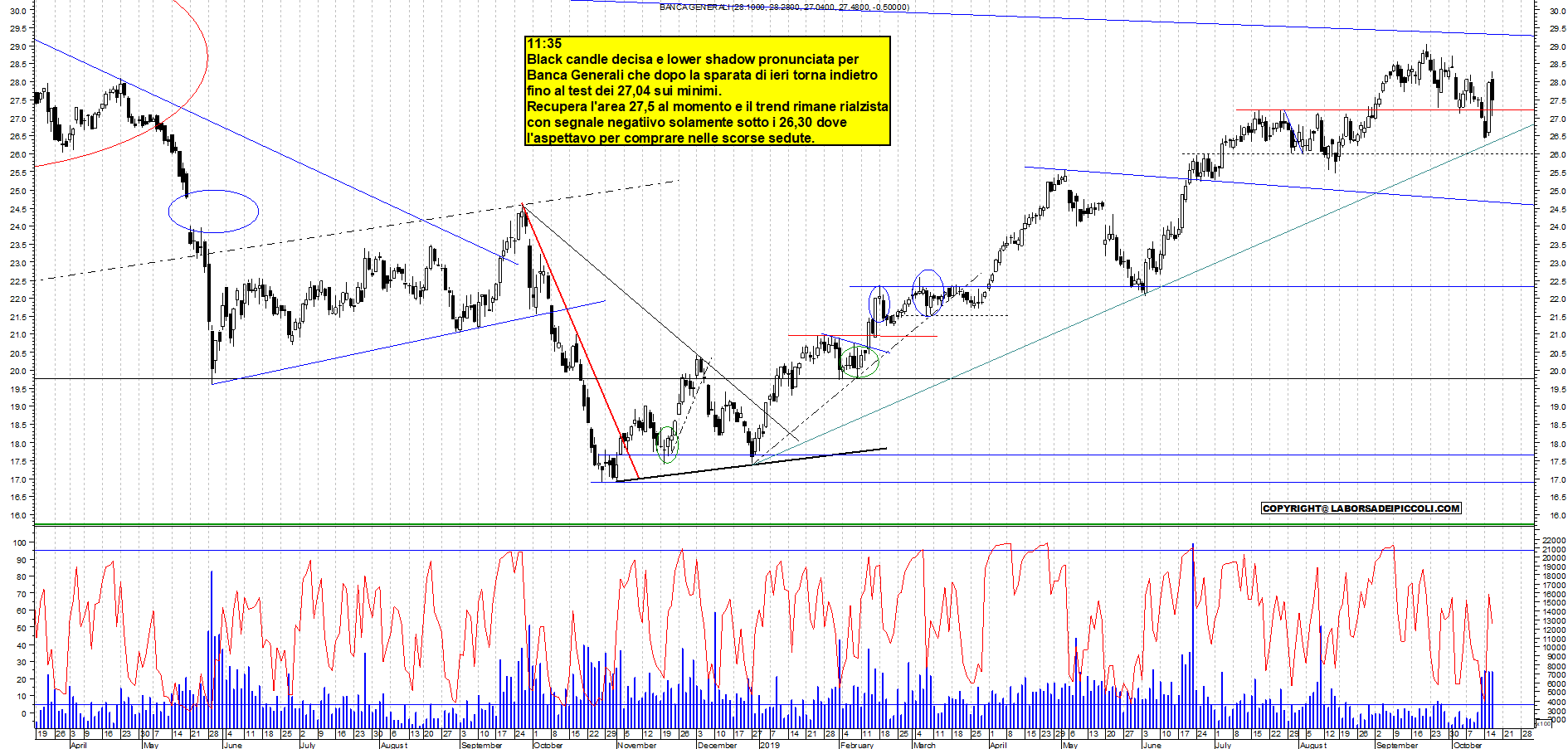
Task: Click the December month label on the time axis
Action: [x=717, y=745]
